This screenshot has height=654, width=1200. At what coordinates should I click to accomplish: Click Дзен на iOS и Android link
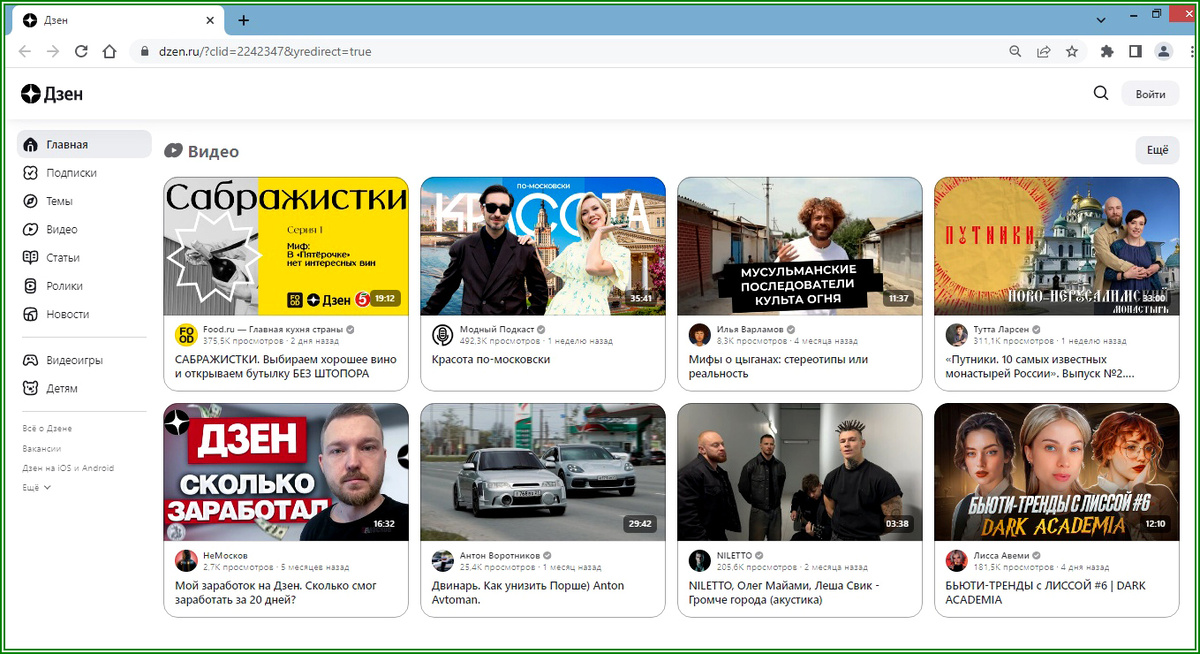point(68,468)
